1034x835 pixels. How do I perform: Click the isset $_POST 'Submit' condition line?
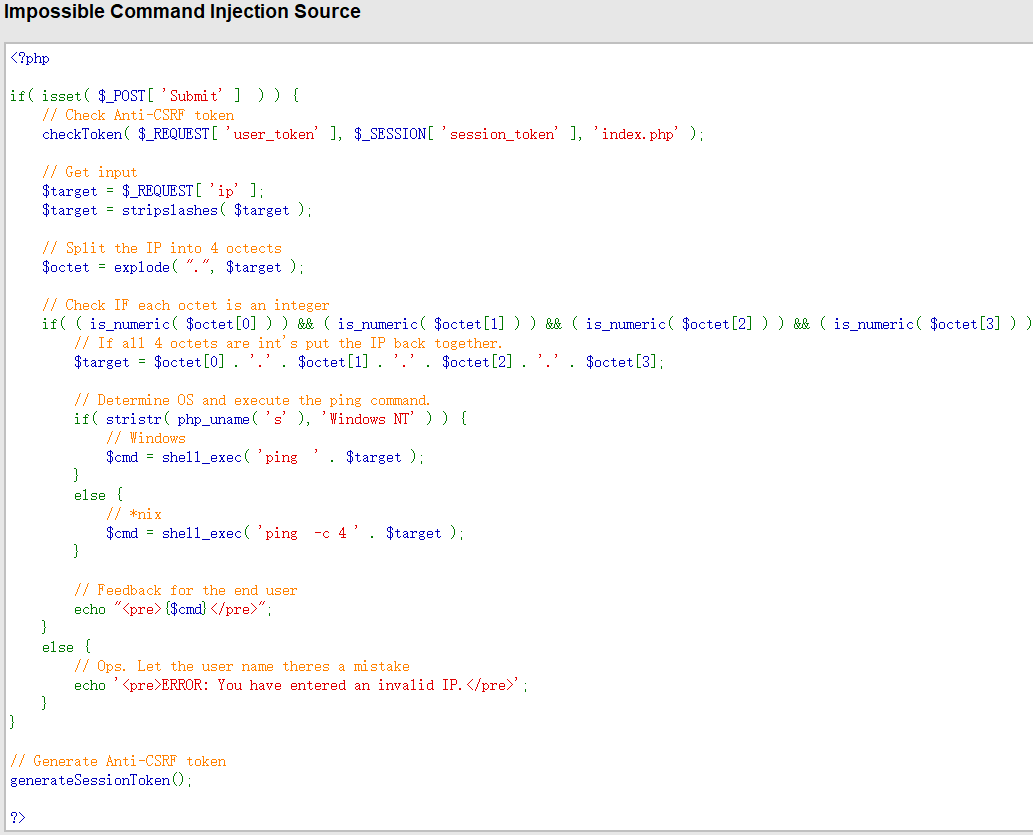154,96
